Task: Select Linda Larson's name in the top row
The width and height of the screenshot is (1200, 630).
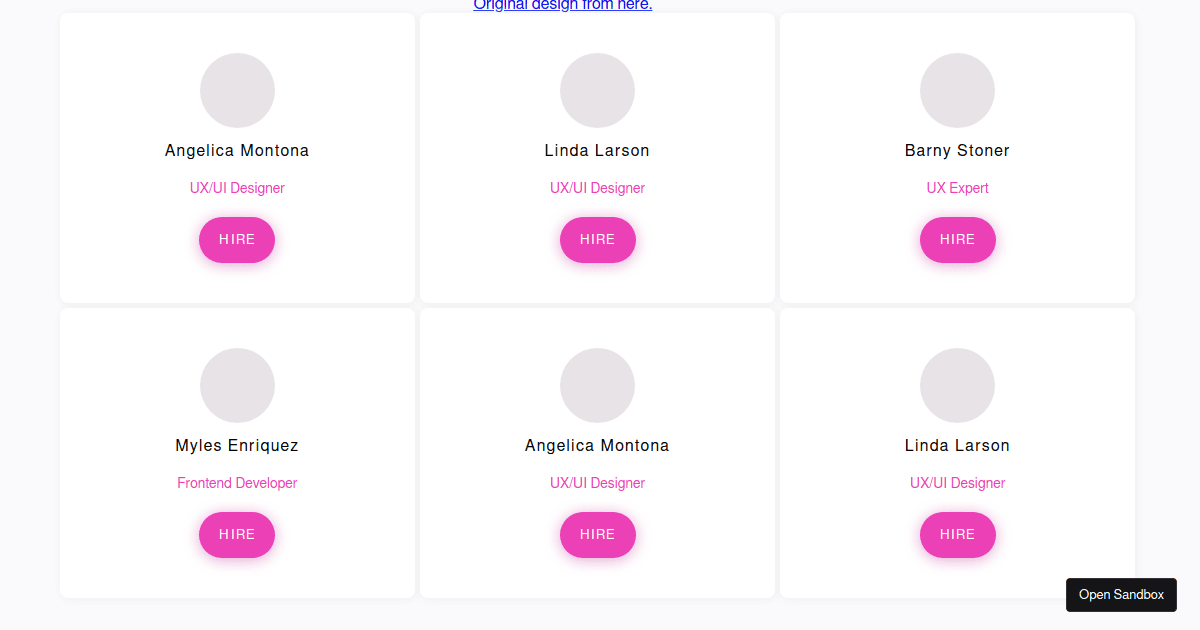Action: (597, 150)
